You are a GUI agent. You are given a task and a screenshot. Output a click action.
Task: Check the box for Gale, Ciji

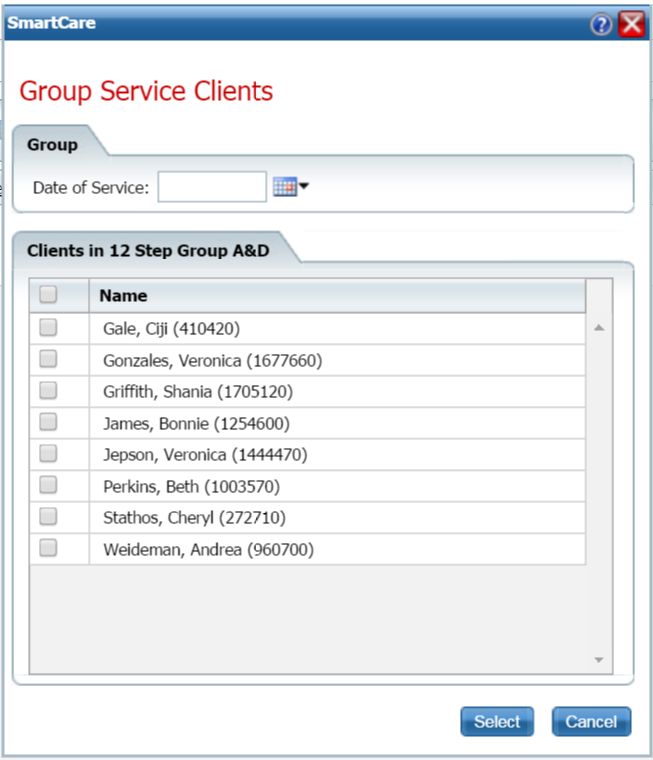click(48, 327)
